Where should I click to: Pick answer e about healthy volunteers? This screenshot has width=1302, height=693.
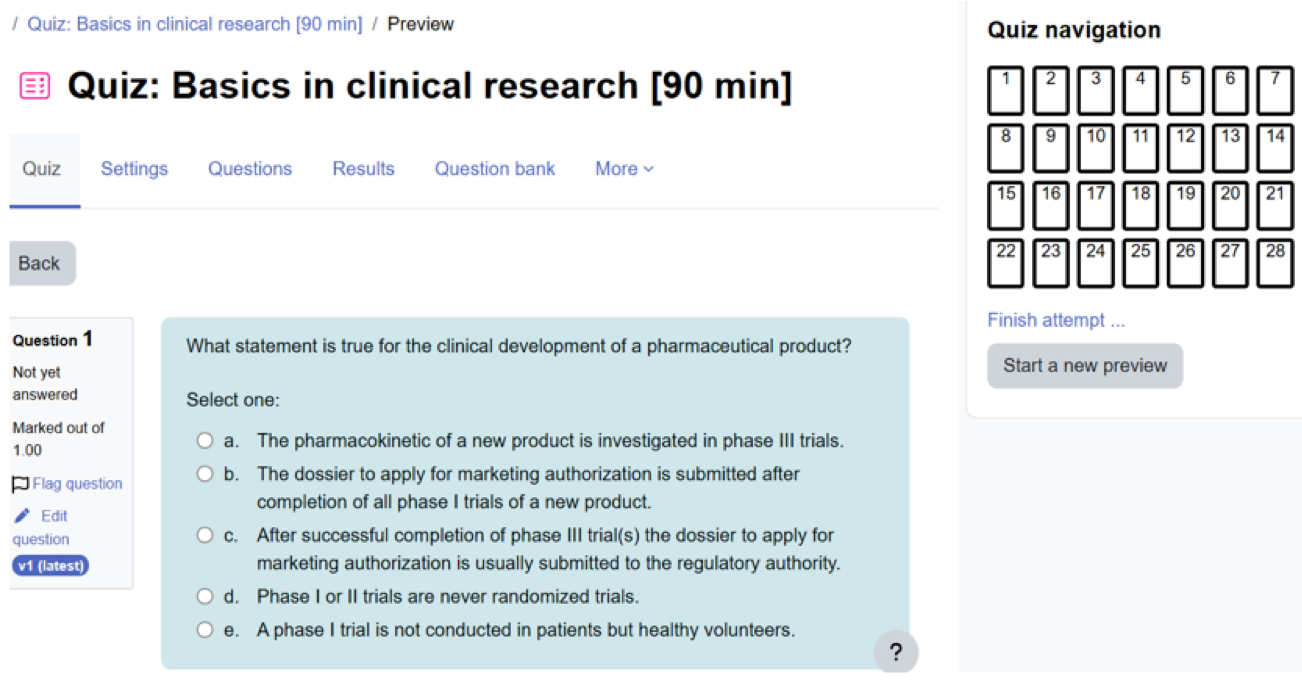[205, 630]
